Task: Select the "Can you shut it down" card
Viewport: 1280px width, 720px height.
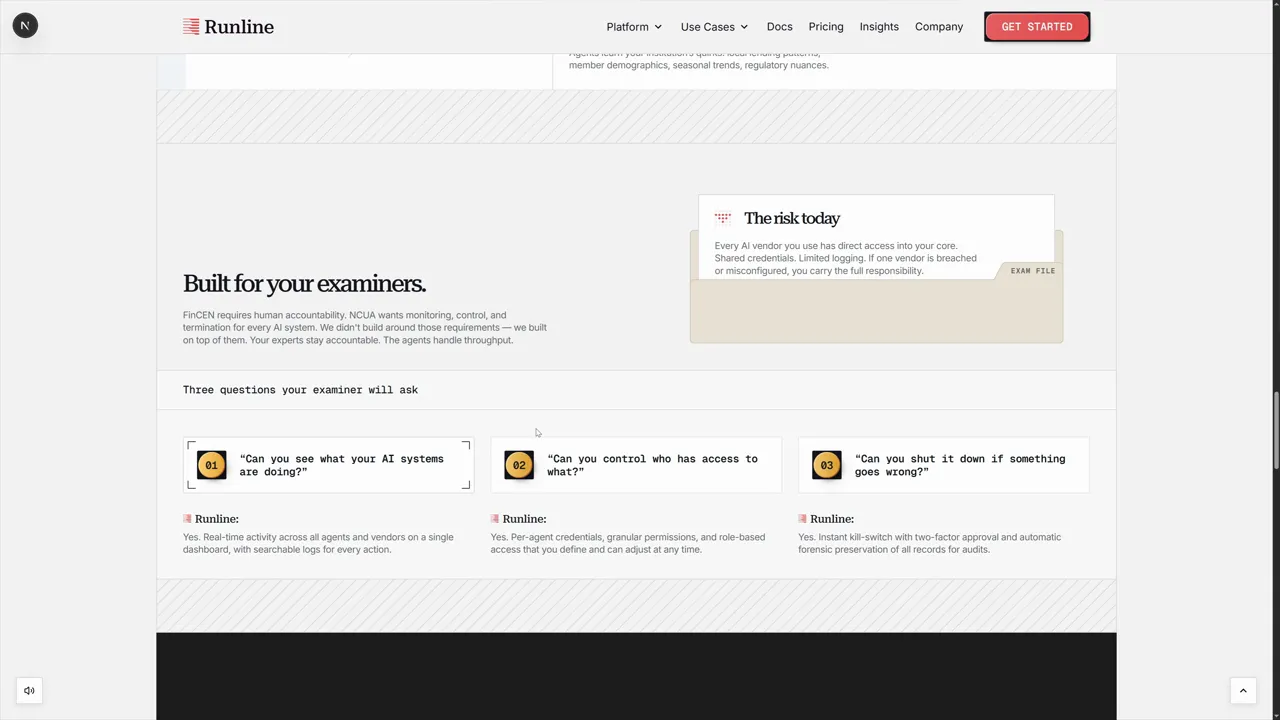Action: [944, 465]
